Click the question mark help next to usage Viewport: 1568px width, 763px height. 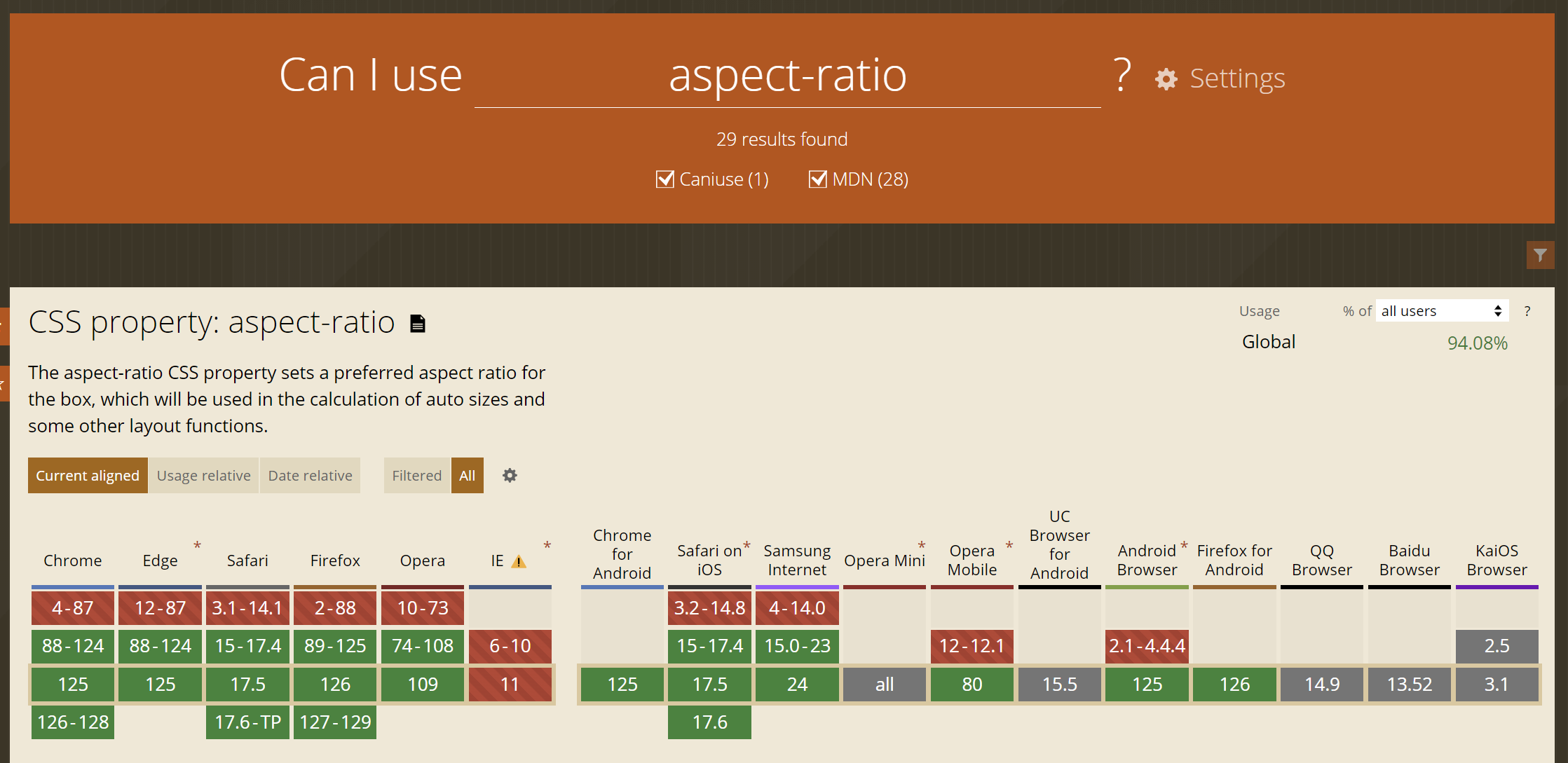pos(1527,311)
